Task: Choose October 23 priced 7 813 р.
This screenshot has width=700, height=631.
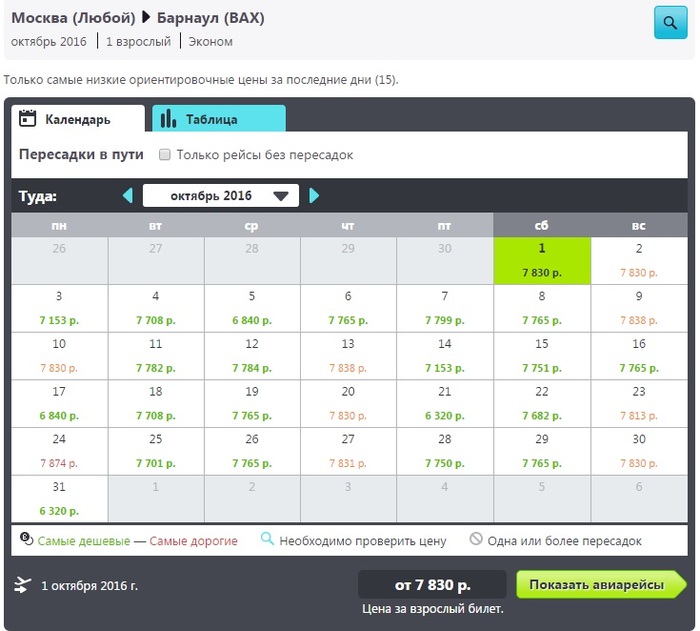Action: click(639, 404)
